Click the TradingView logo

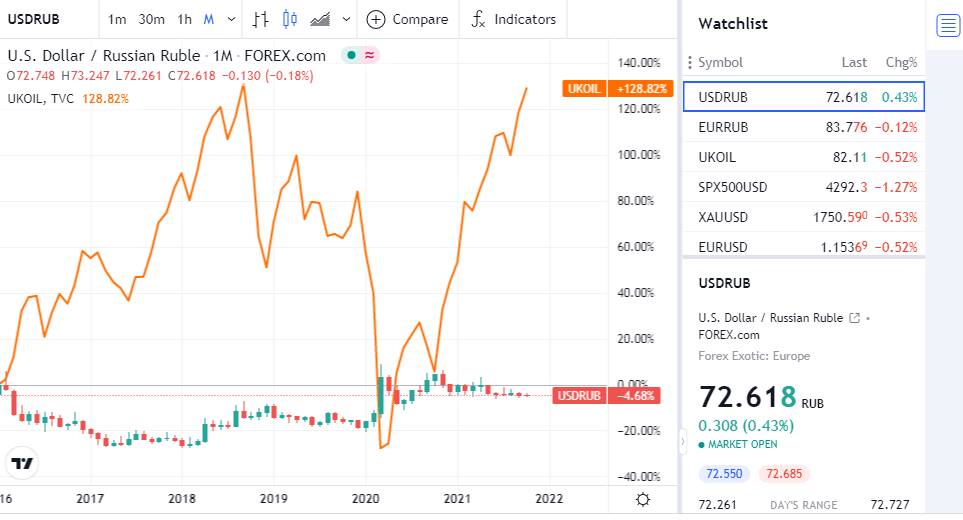click(22, 463)
